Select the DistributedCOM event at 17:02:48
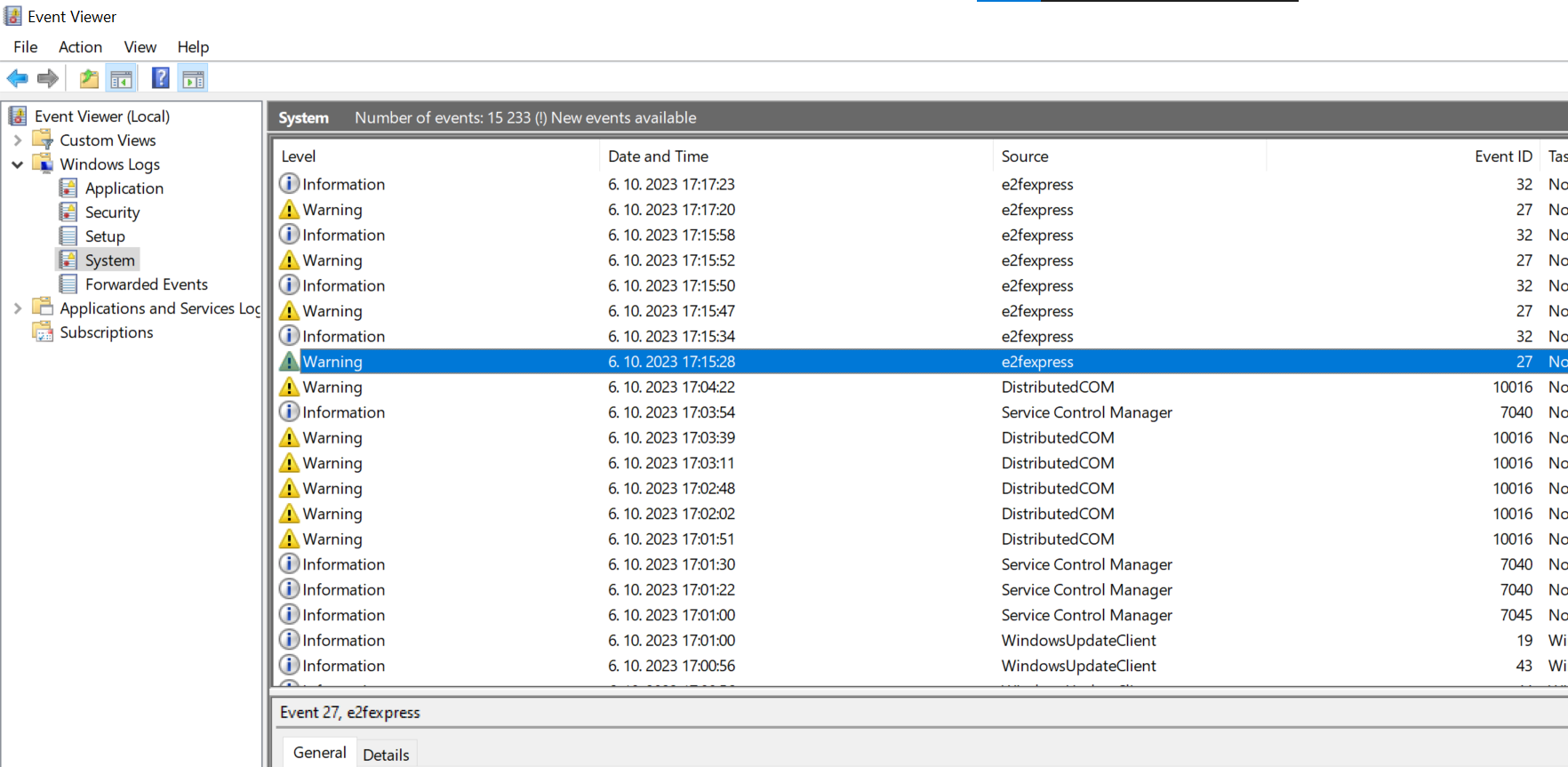The image size is (1568, 767). pyautogui.click(x=920, y=488)
